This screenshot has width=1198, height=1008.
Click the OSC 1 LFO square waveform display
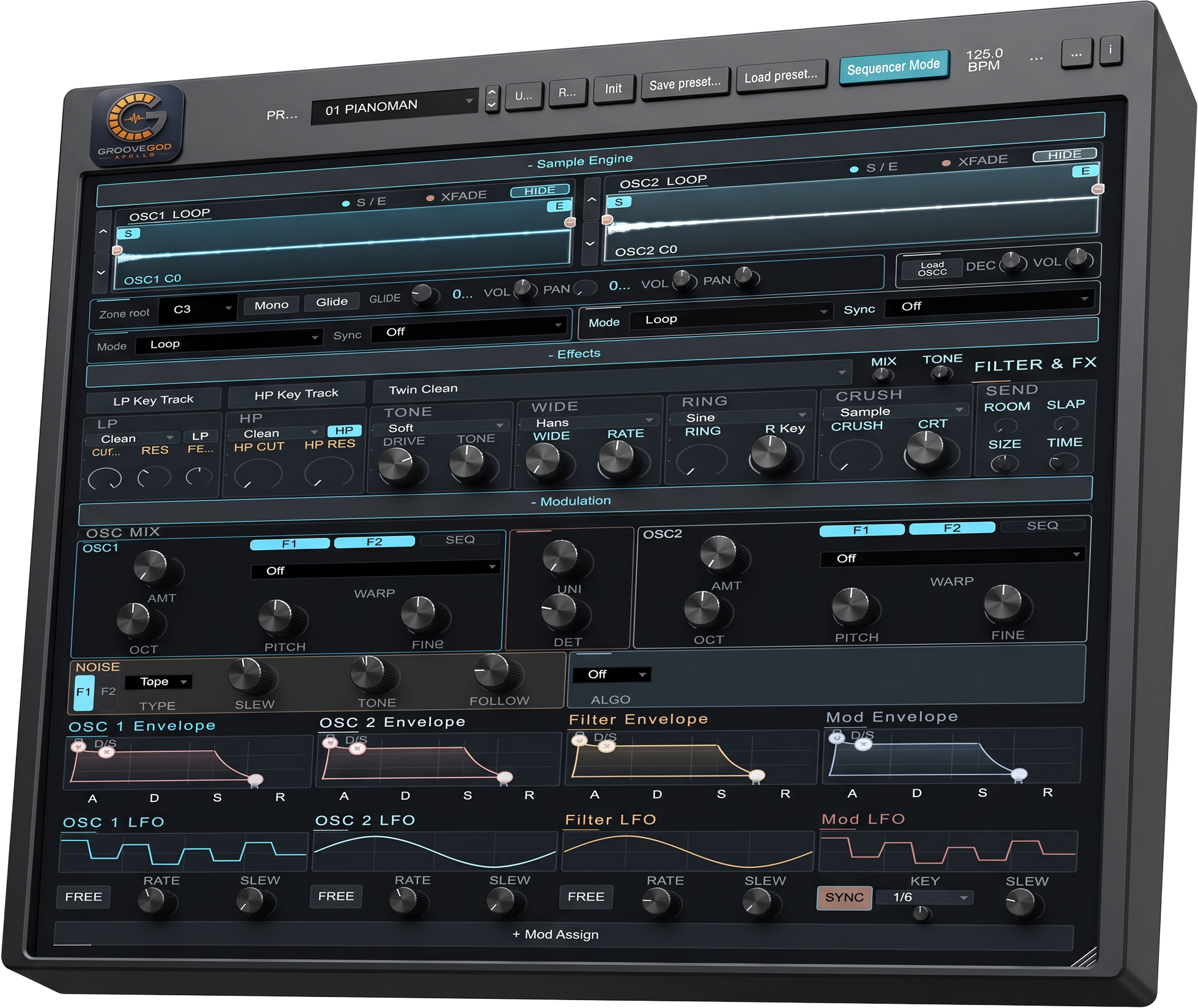click(x=183, y=852)
